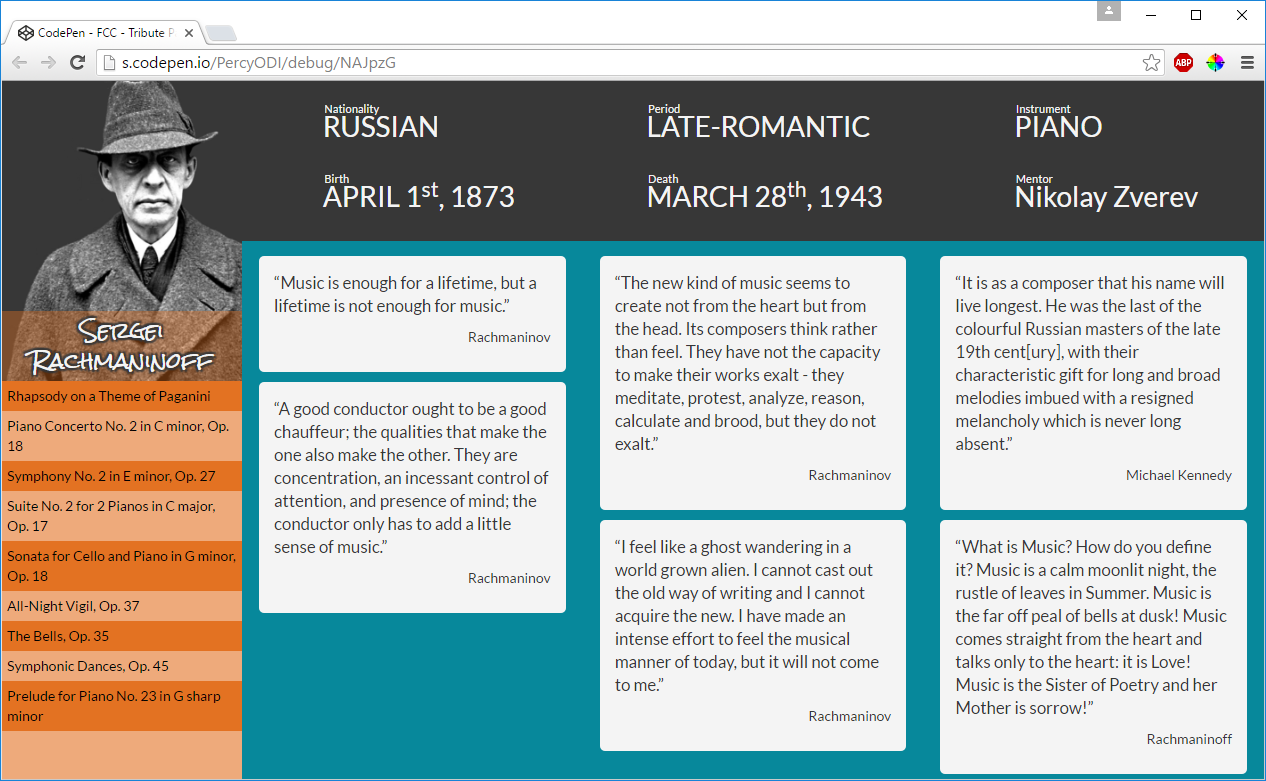1266x781 pixels.
Task: Close the CodePen FCC Tribute tab
Action: (189, 33)
